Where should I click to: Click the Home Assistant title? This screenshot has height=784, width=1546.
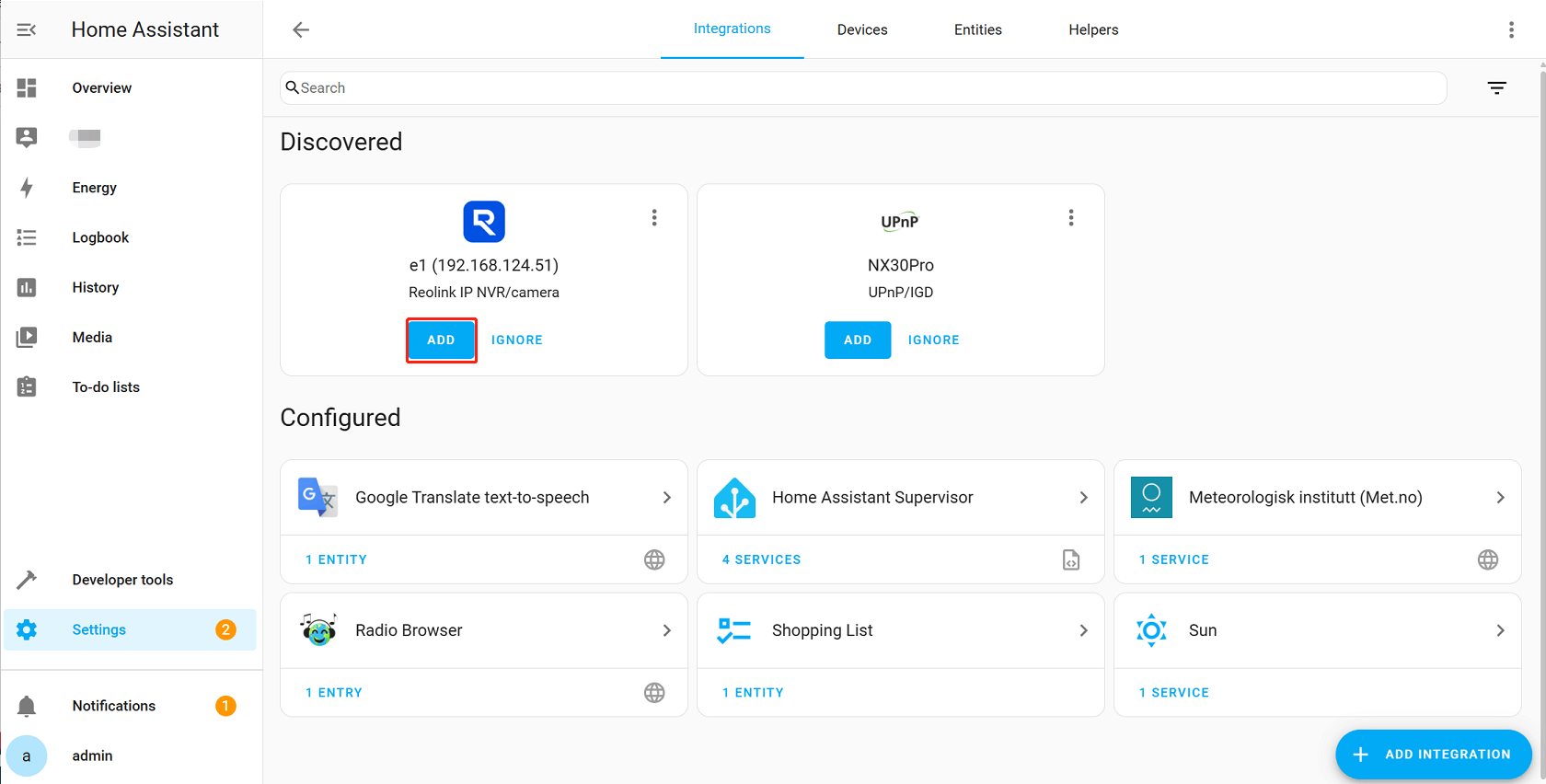pos(145,29)
